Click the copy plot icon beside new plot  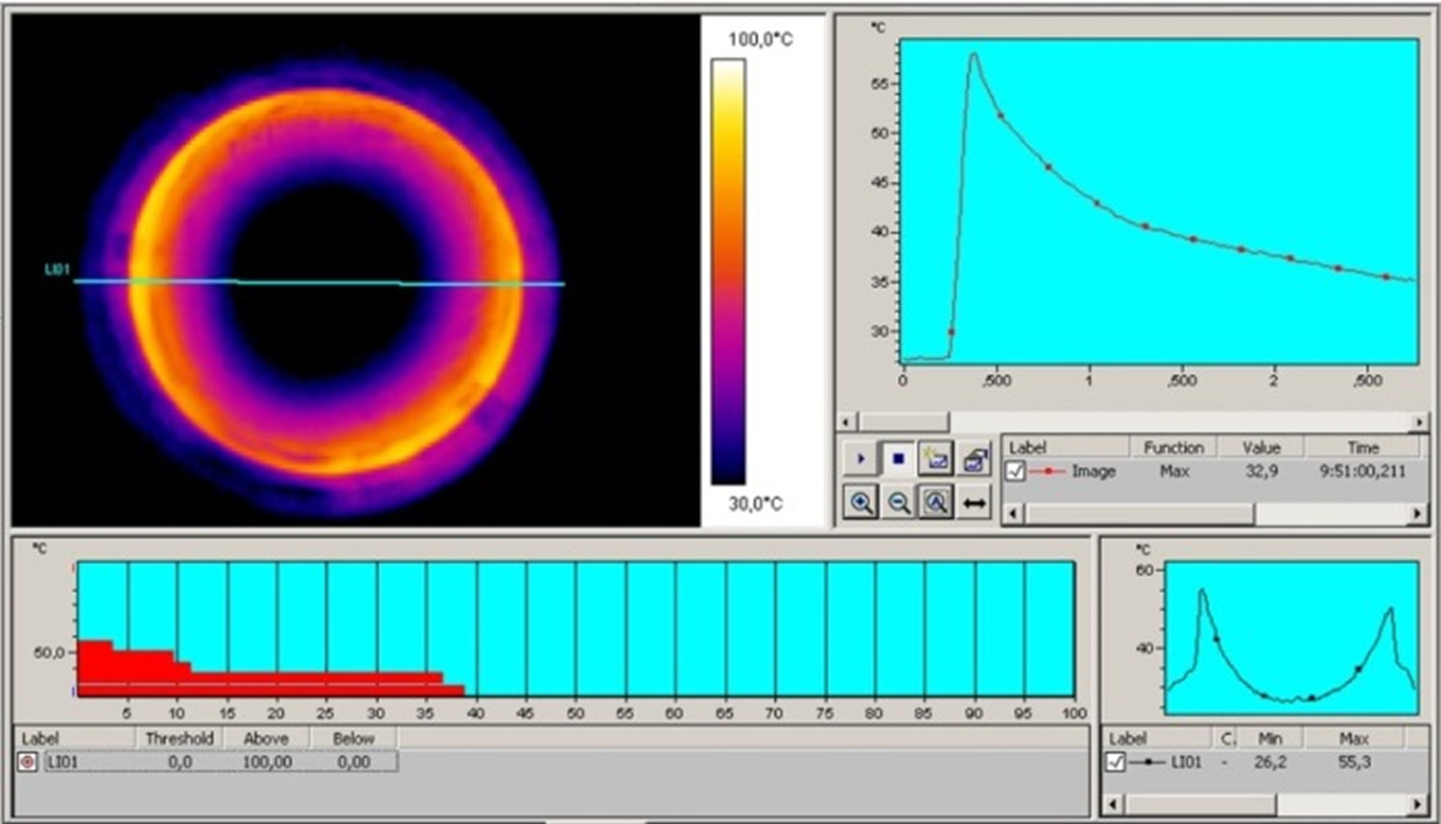click(975, 459)
